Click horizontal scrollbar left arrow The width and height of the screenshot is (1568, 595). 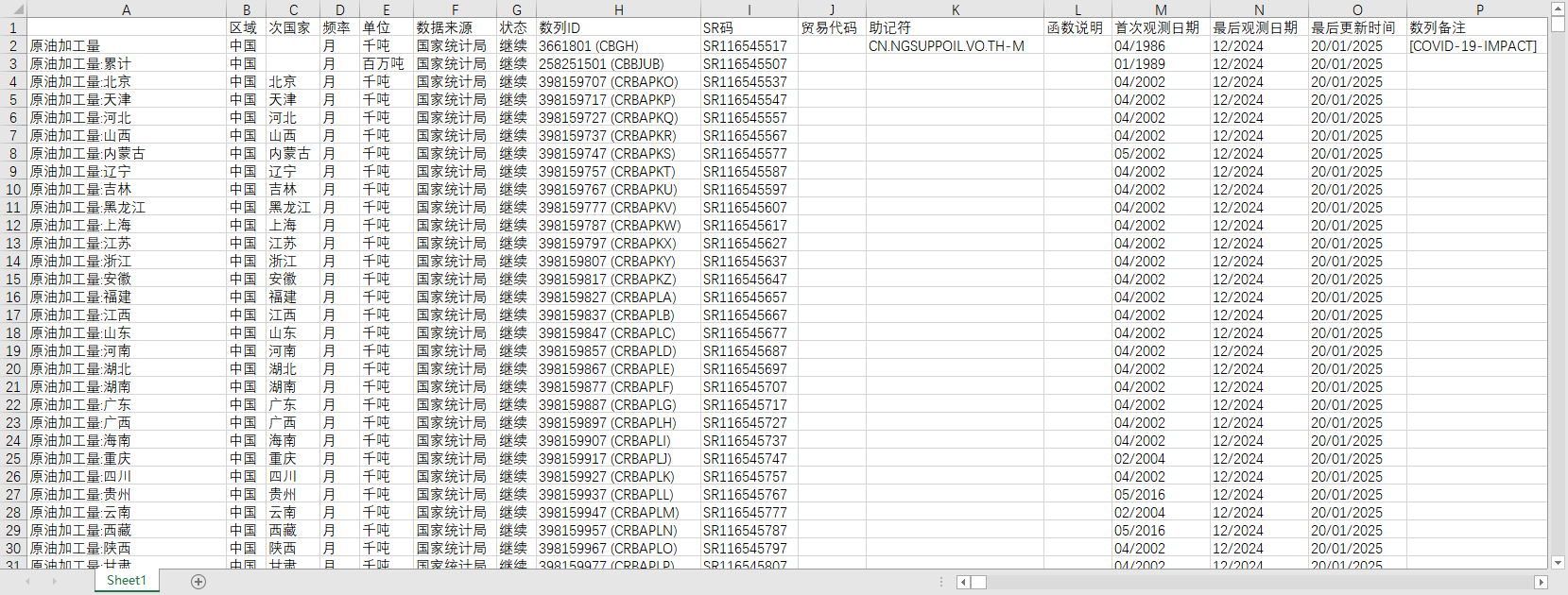click(963, 582)
